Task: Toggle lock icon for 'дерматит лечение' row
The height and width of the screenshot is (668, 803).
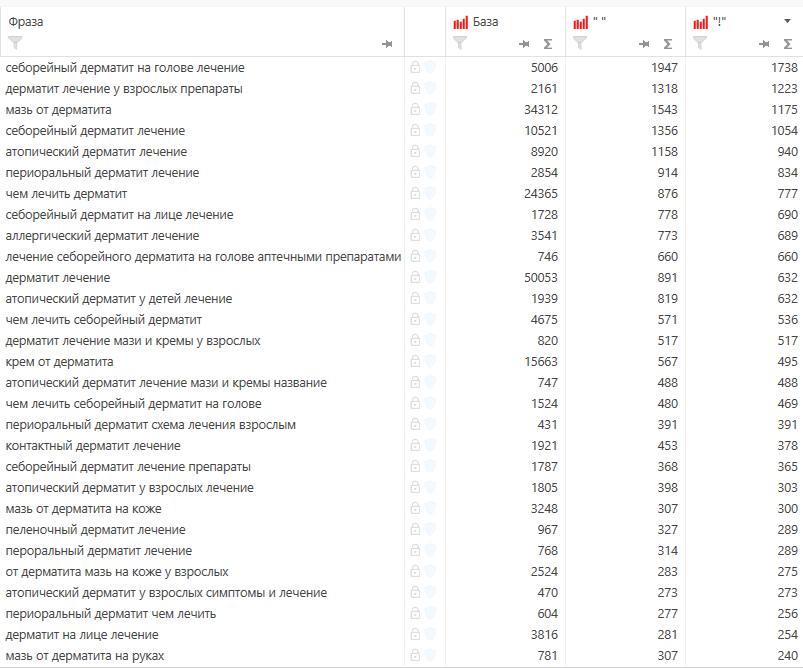Action: 415,278
